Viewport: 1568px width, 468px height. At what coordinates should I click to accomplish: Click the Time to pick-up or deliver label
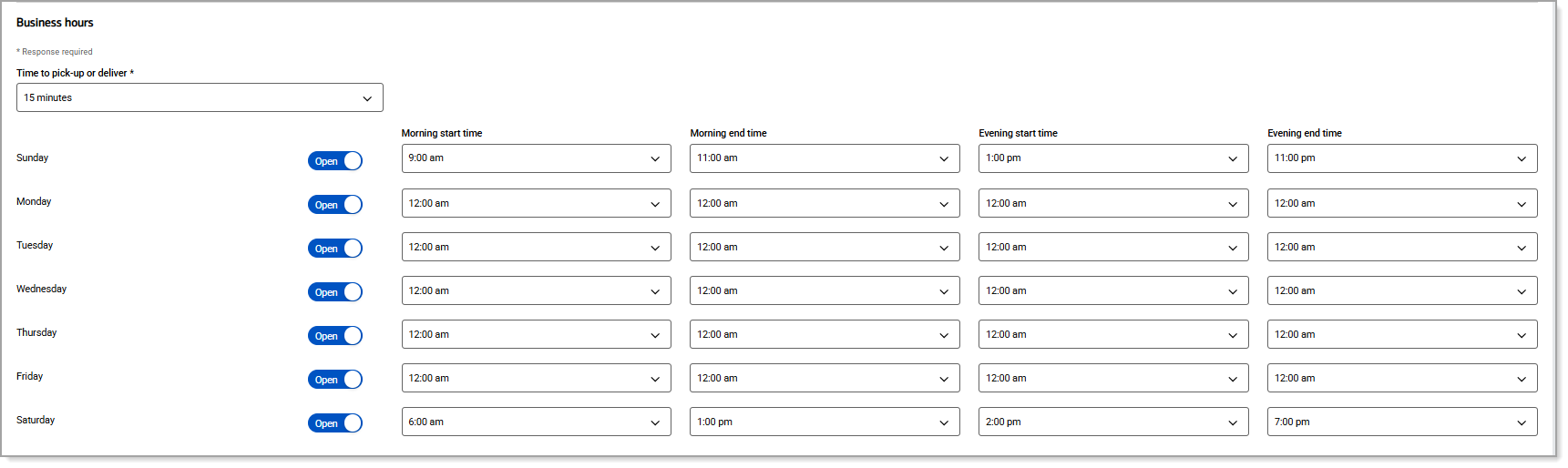(x=75, y=73)
